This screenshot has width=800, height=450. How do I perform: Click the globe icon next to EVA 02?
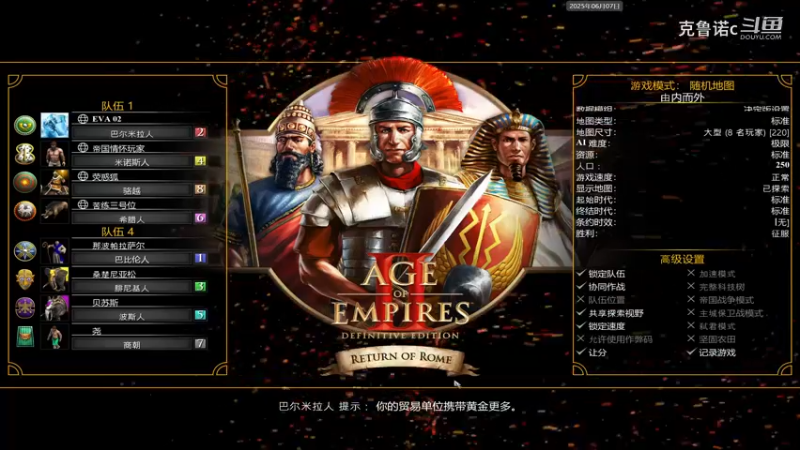tap(83, 119)
